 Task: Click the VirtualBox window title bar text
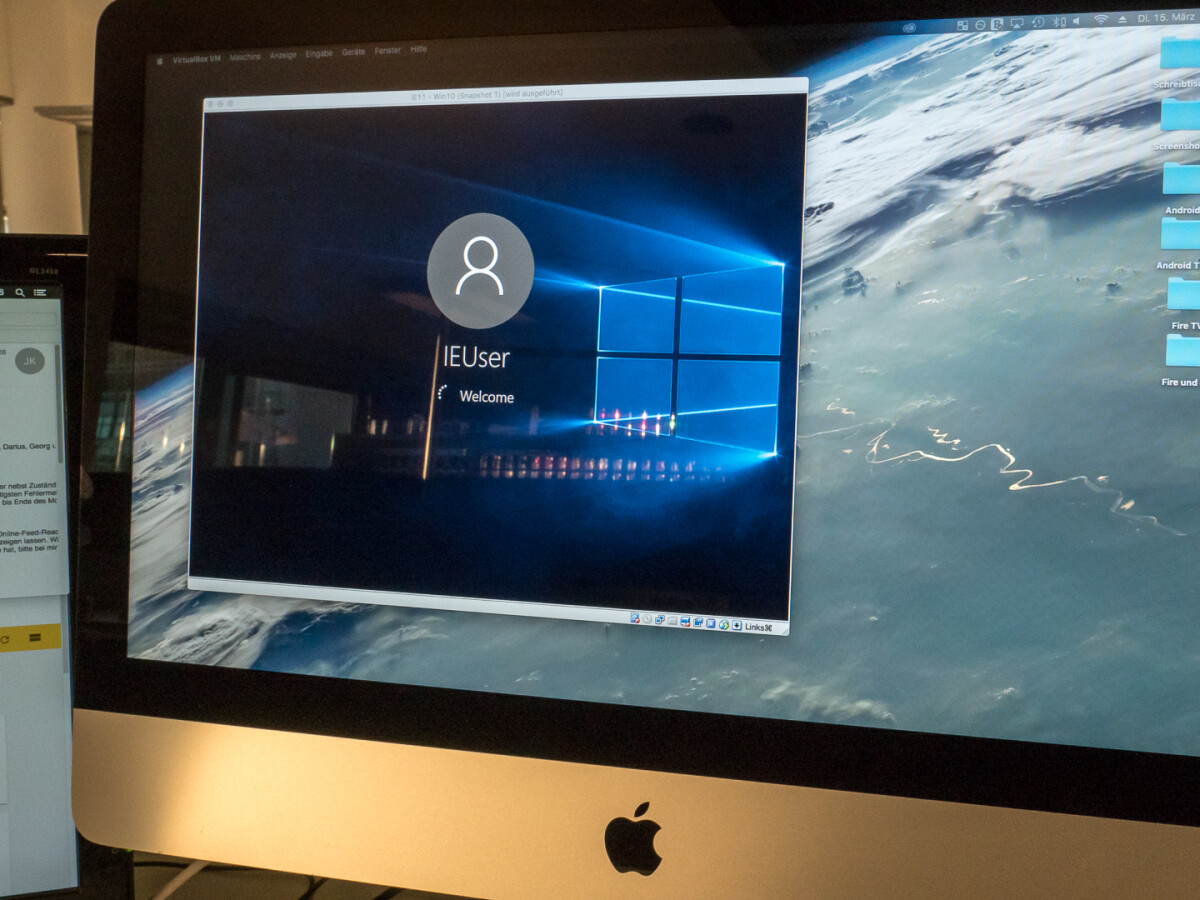487,93
